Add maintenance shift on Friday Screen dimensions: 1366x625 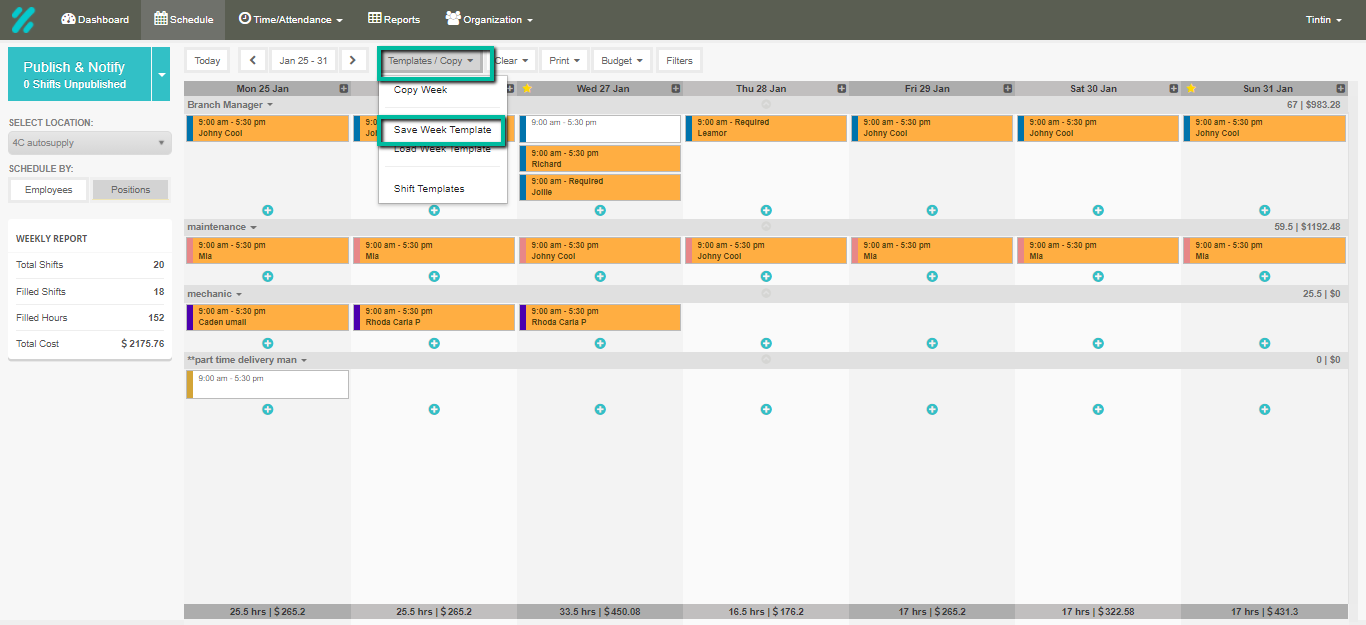tap(932, 276)
